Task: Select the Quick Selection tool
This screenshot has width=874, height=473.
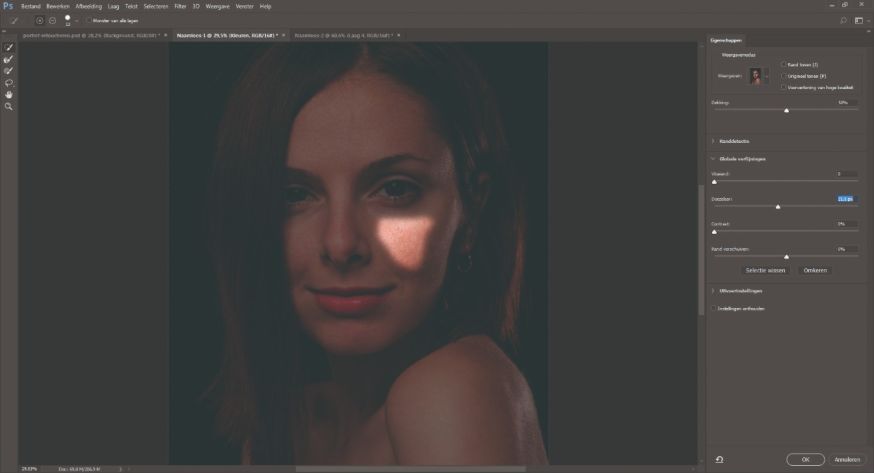Action: click(9, 47)
